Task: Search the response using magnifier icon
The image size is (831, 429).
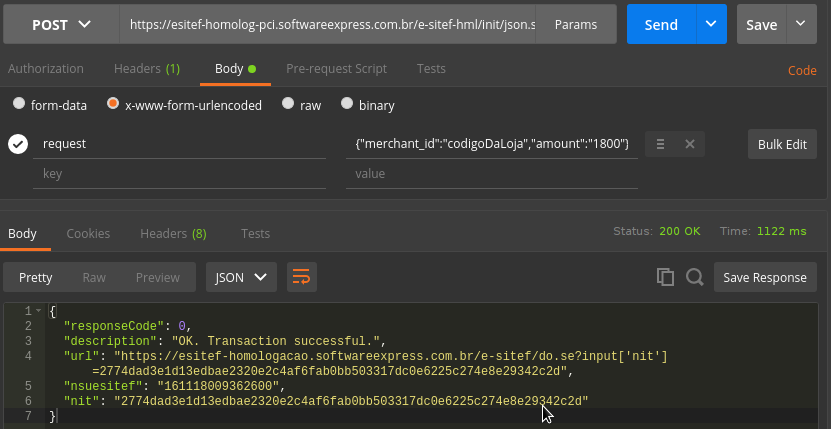Action: coord(694,277)
